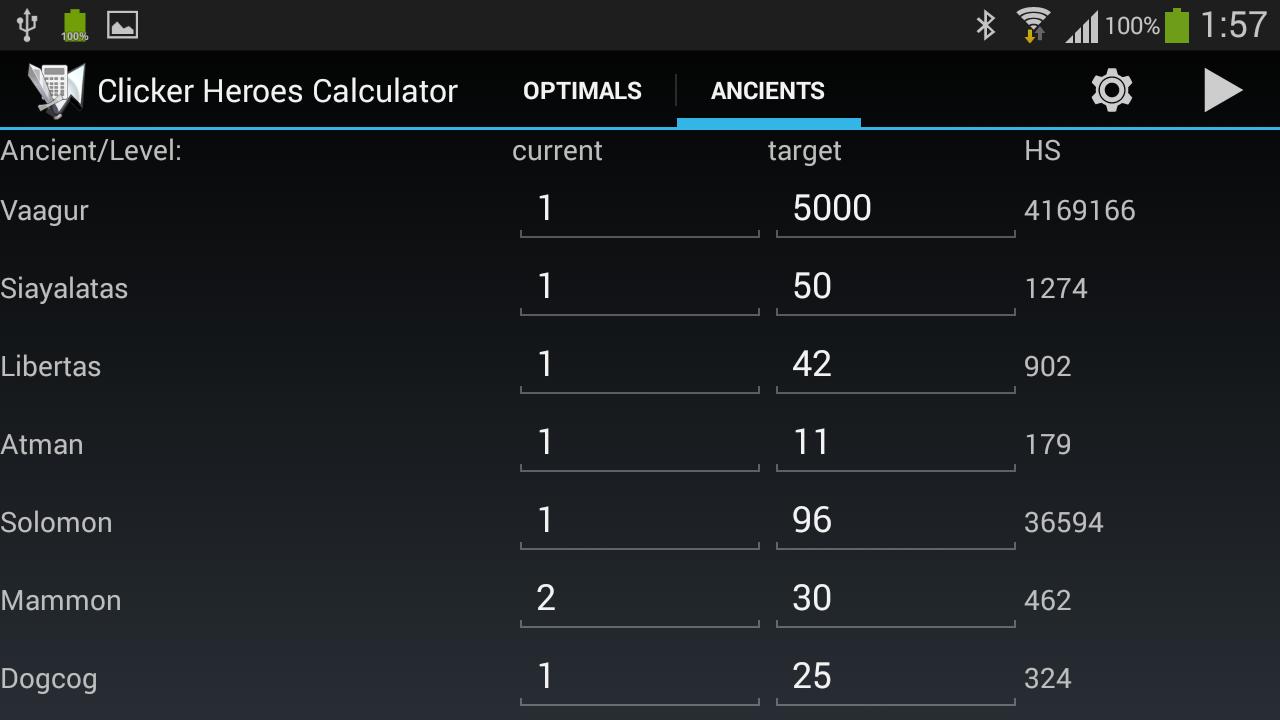Select the ANCIENTS tab
Viewport: 1280px width, 720px height.
pyautogui.click(x=768, y=90)
